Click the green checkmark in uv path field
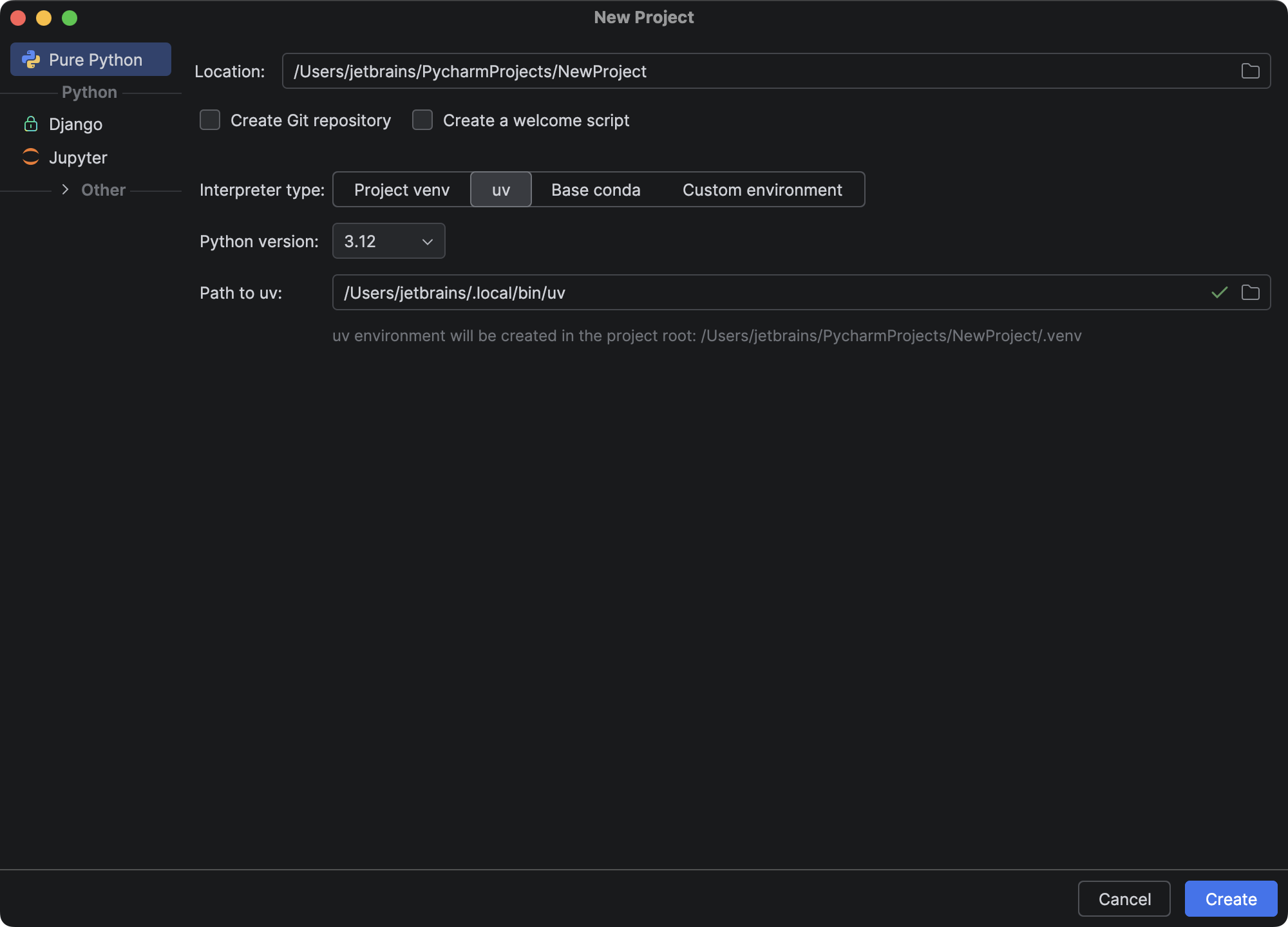This screenshot has width=1288, height=927. [x=1218, y=292]
